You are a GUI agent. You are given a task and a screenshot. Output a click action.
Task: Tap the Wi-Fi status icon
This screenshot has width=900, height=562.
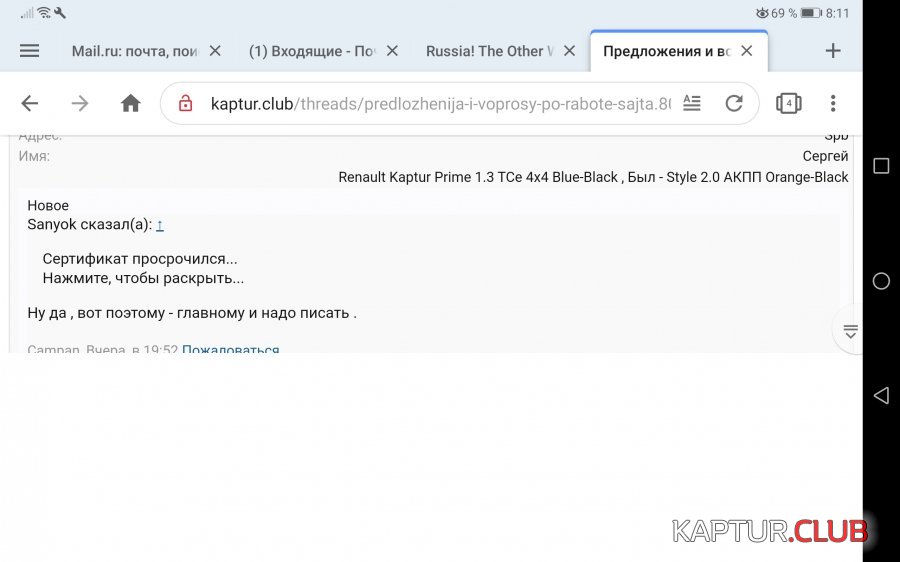pos(44,12)
